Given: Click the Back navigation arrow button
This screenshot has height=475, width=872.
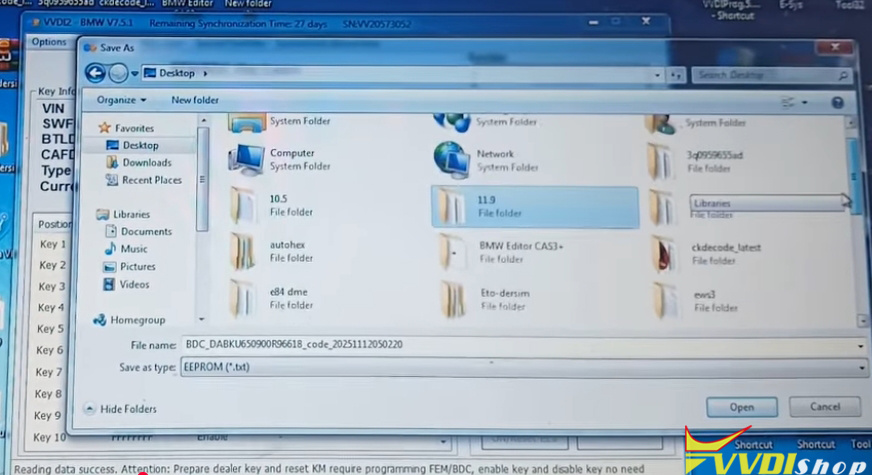Looking at the screenshot, I should click(96, 73).
